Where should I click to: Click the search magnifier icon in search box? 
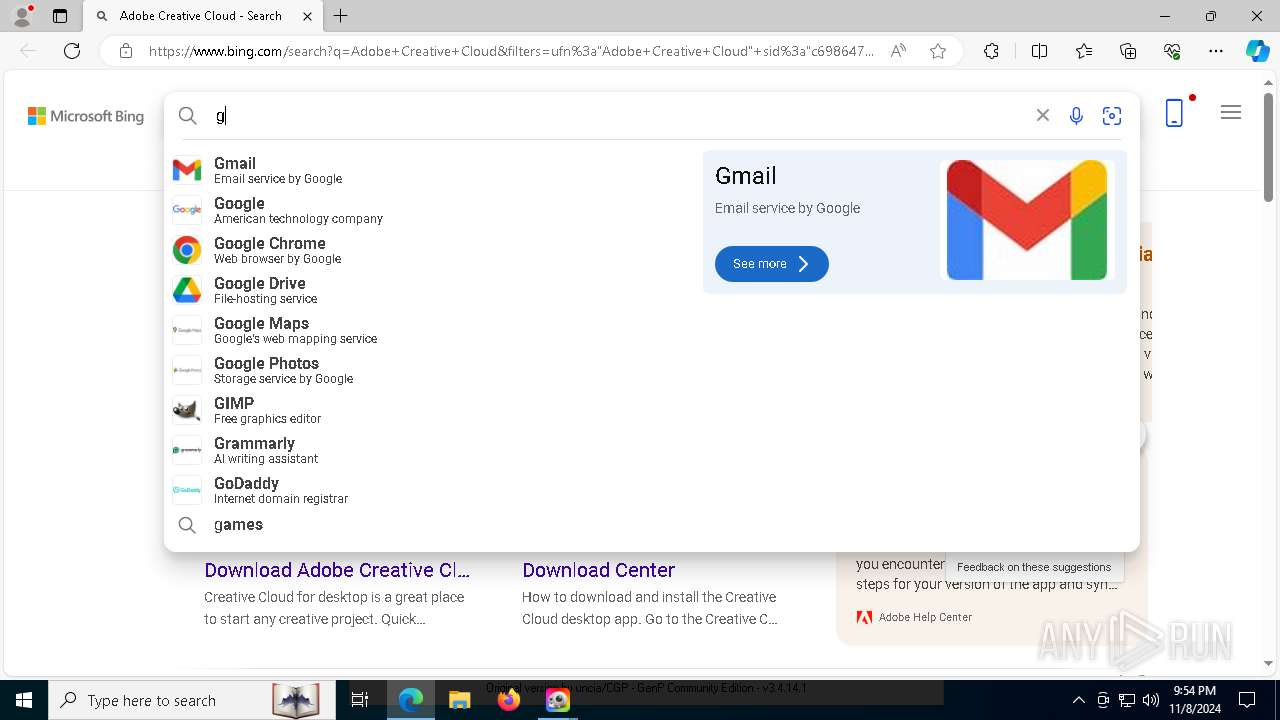[188, 116]
